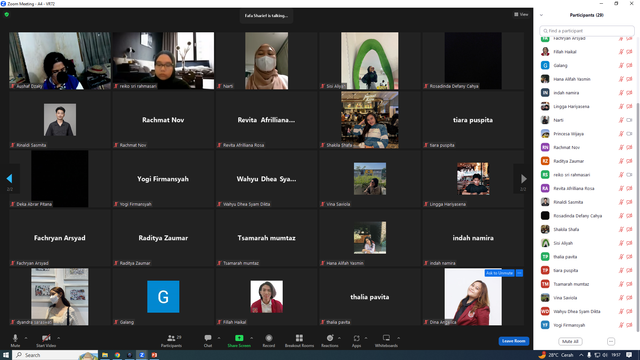Click Galang's avatar in participant list

pyautogui.click(x=545, y=65)
